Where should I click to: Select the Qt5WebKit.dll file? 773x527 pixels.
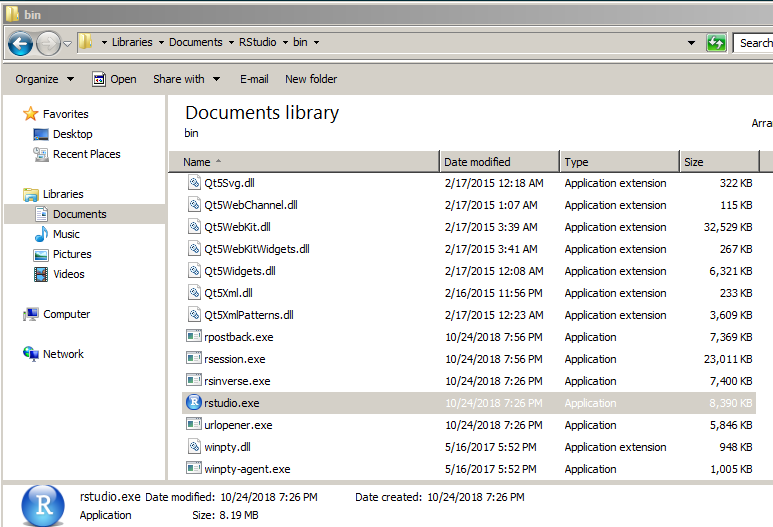(237, 227)
